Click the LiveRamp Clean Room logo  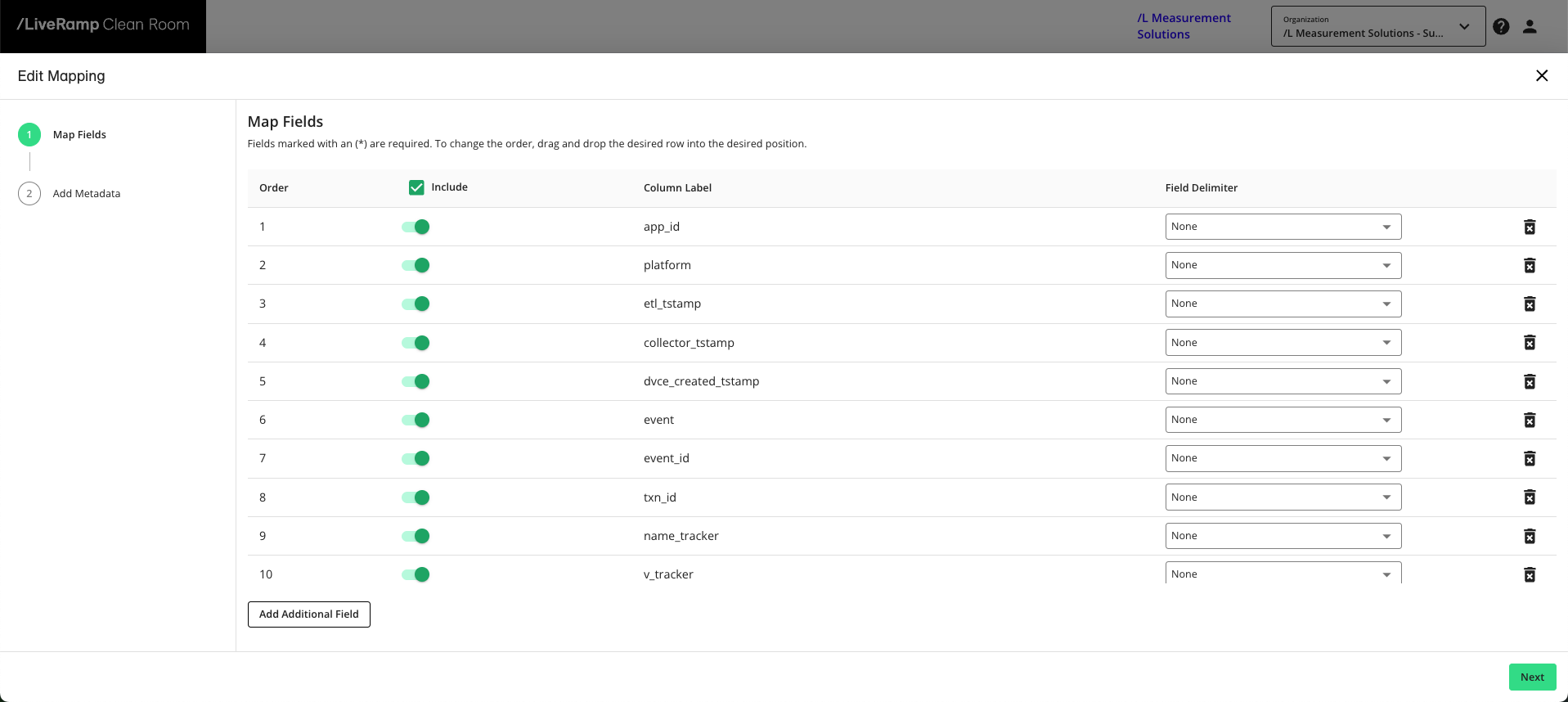(103, 25)
